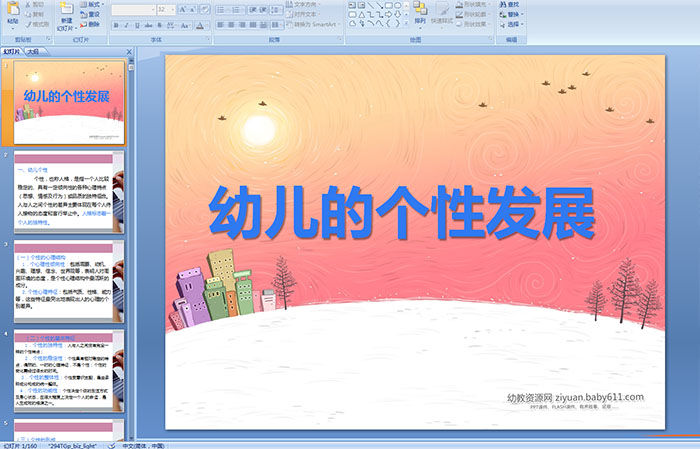Click the increase indent icon

[263, 9]
